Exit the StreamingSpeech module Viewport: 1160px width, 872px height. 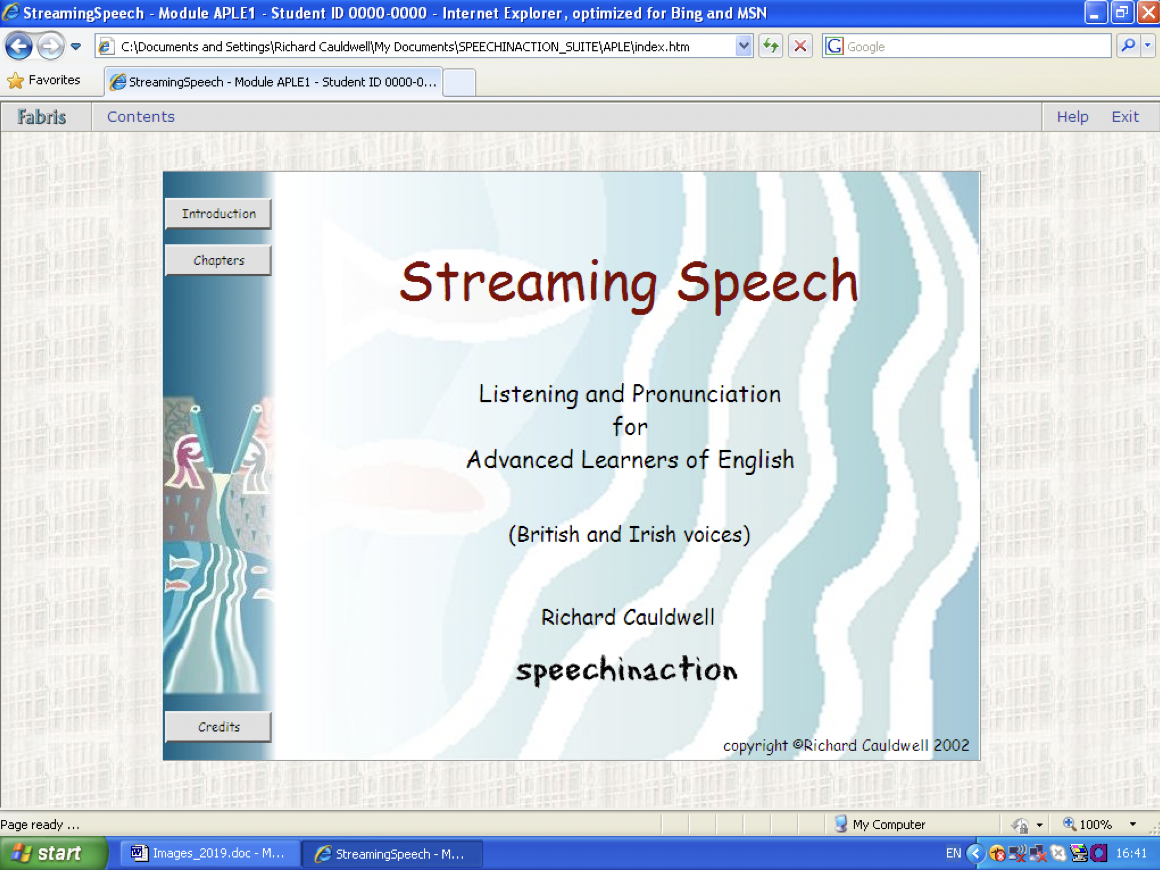1124,117
